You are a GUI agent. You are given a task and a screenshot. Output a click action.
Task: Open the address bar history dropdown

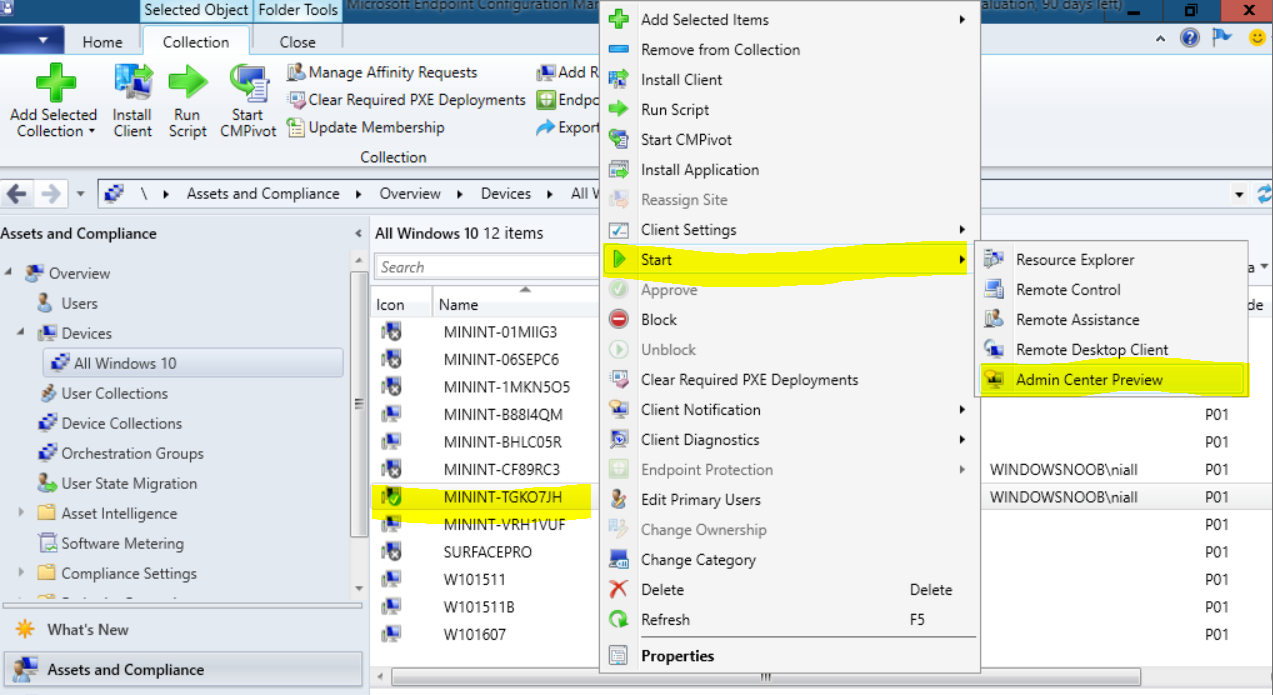(x=1240, y=194)
